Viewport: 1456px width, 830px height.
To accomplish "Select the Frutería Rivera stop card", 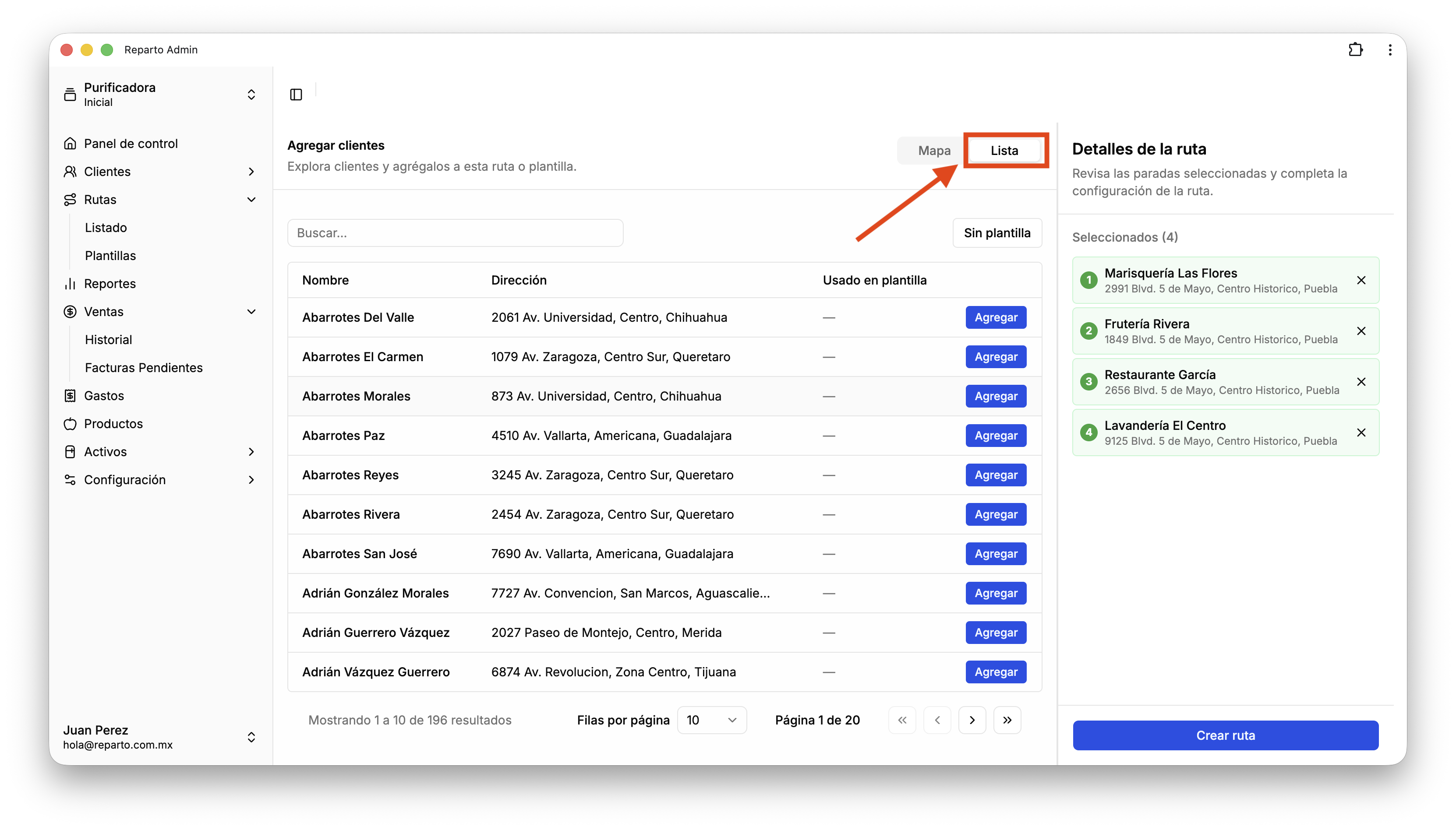I will coord(1225,331).
